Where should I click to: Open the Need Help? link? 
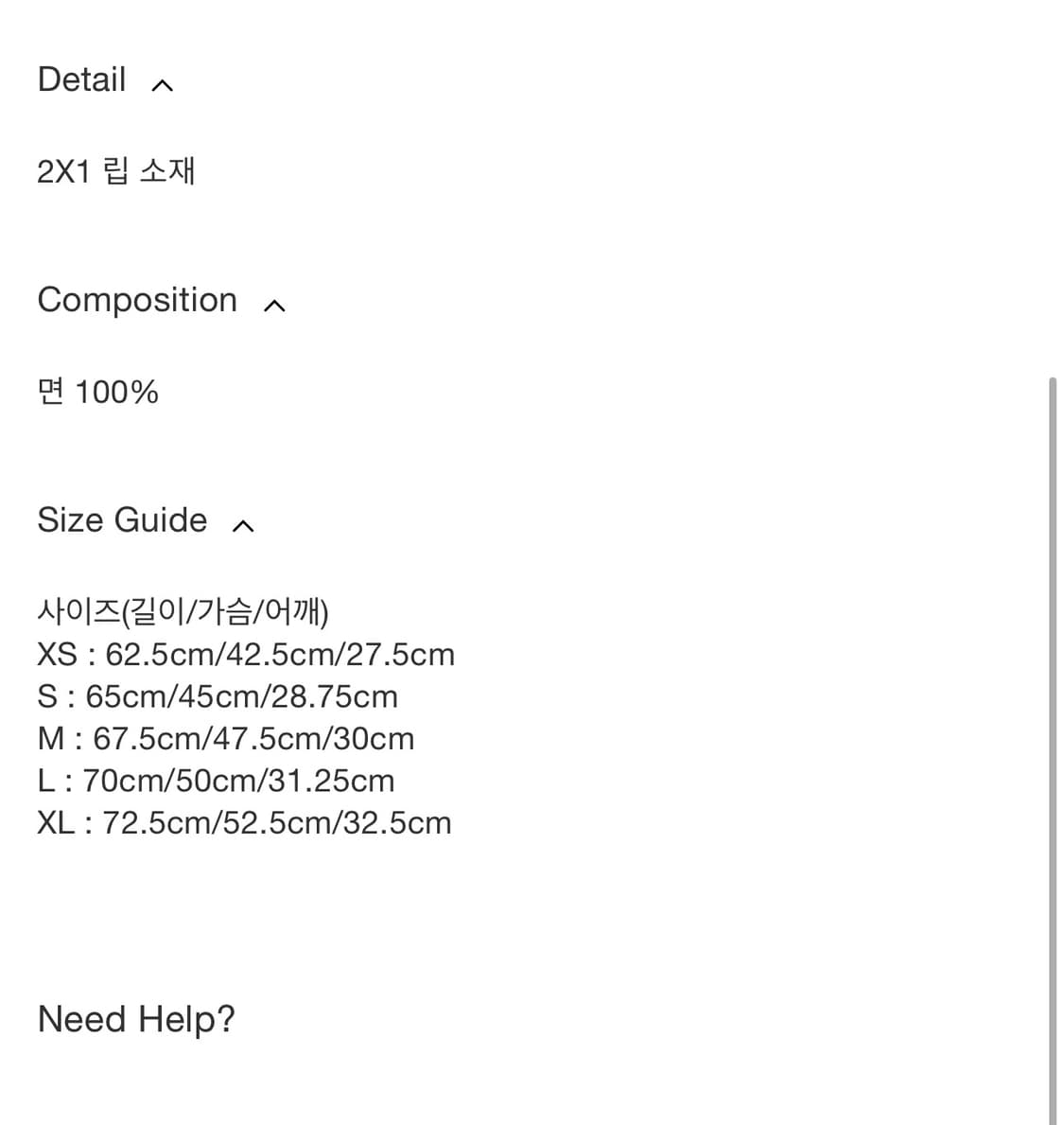tap(136, 1019)
